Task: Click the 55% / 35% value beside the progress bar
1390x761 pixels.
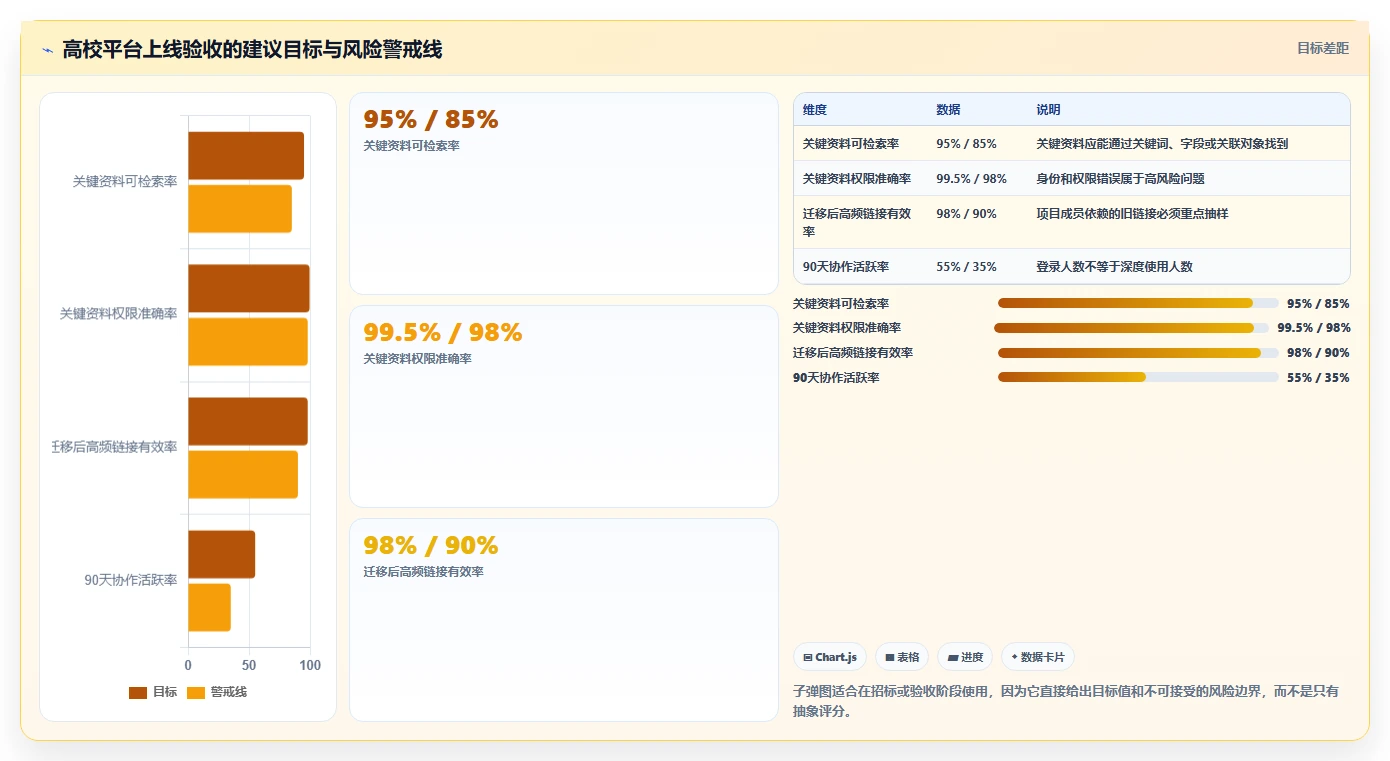Action: 1318,378
